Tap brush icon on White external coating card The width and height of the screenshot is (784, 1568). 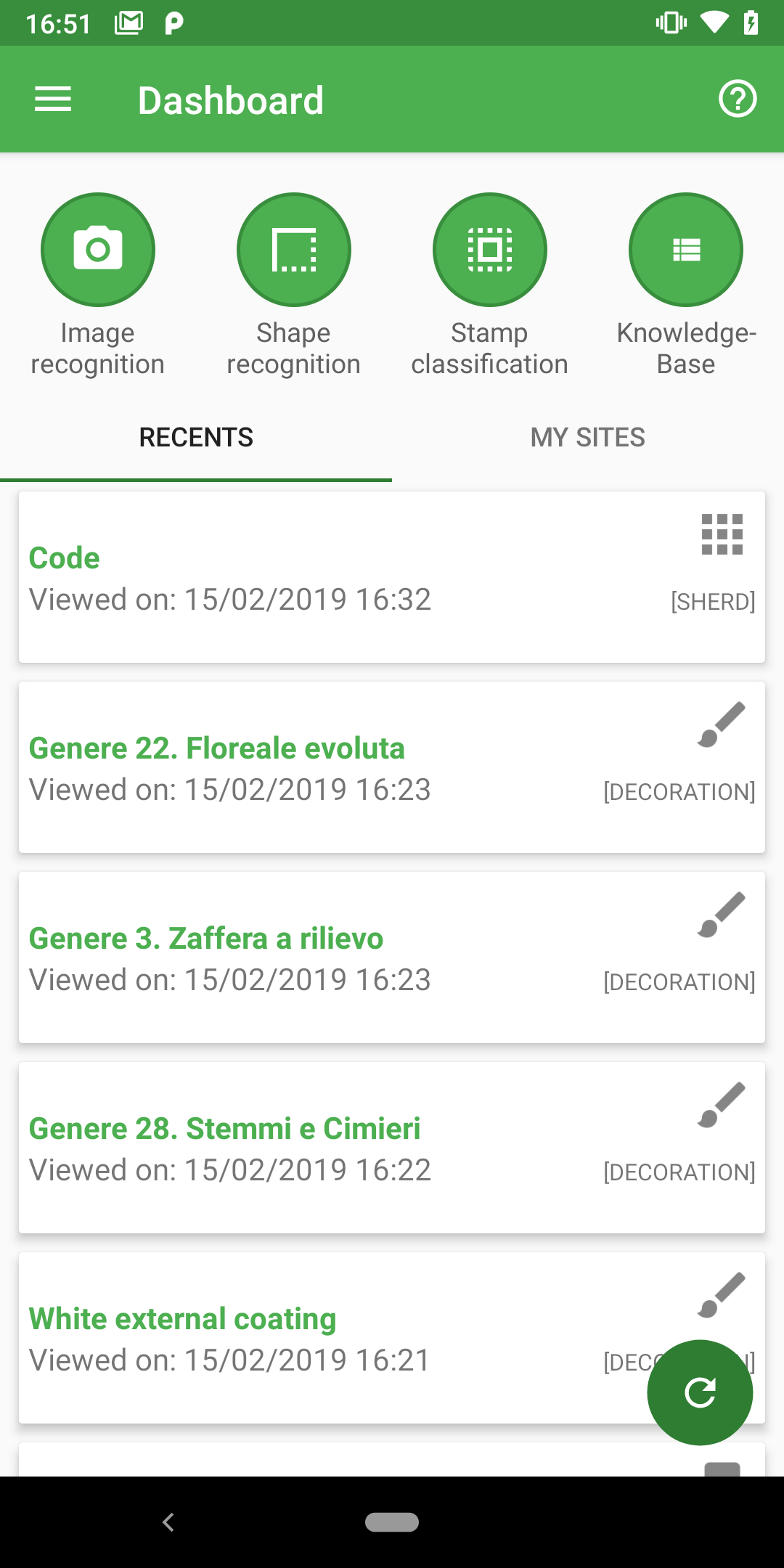tap(722, 1295)
